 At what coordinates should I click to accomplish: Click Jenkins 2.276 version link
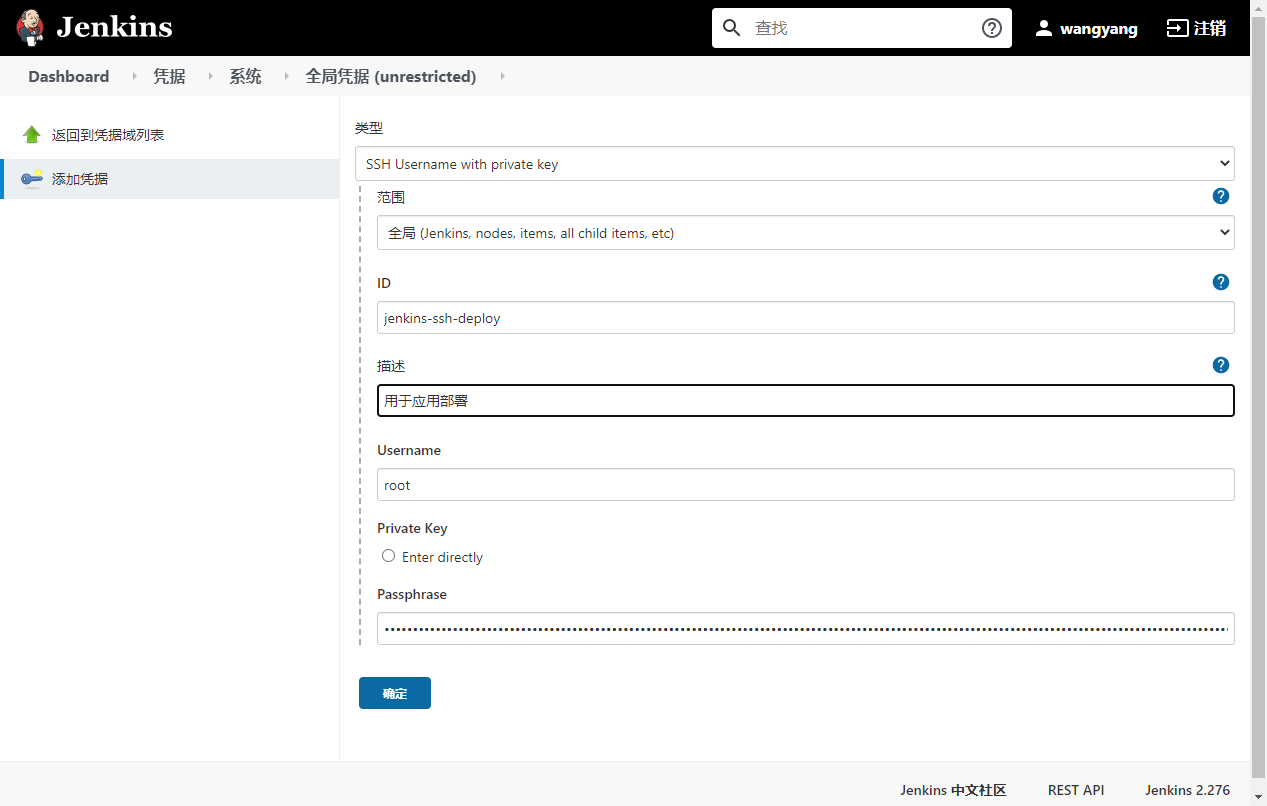tap(1188, 790)
